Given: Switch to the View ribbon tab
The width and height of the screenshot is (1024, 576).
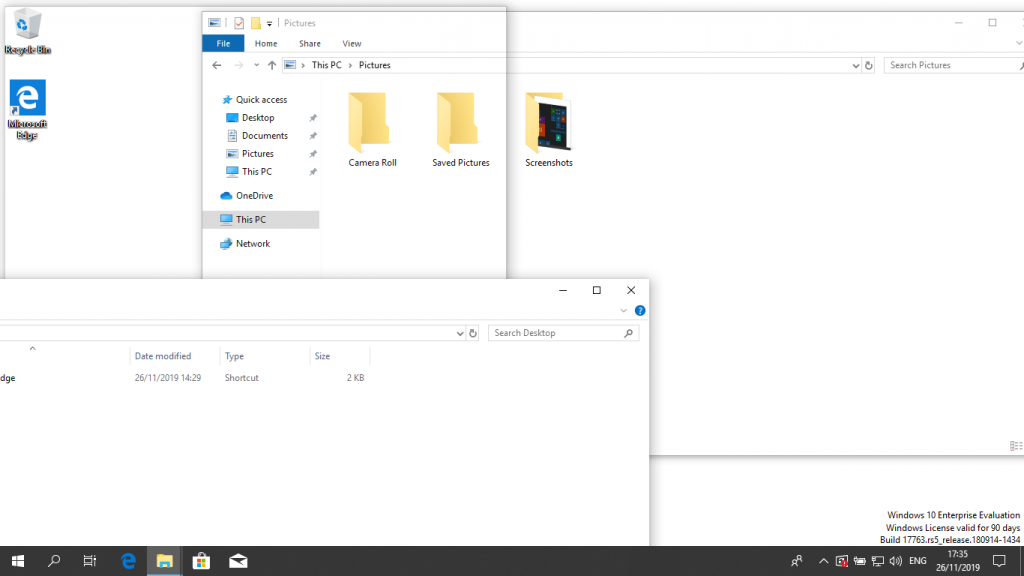Looking at the screenshot, I should (351, 44).
